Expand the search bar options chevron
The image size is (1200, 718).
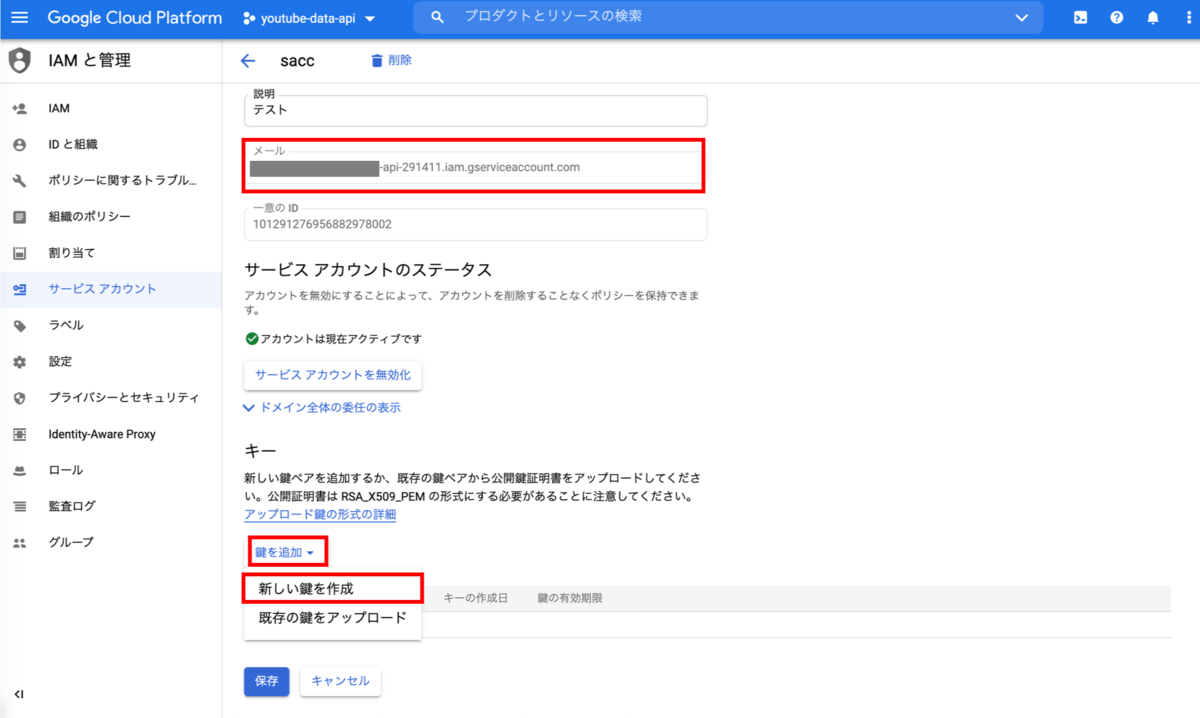click(x=1022, y=17)
